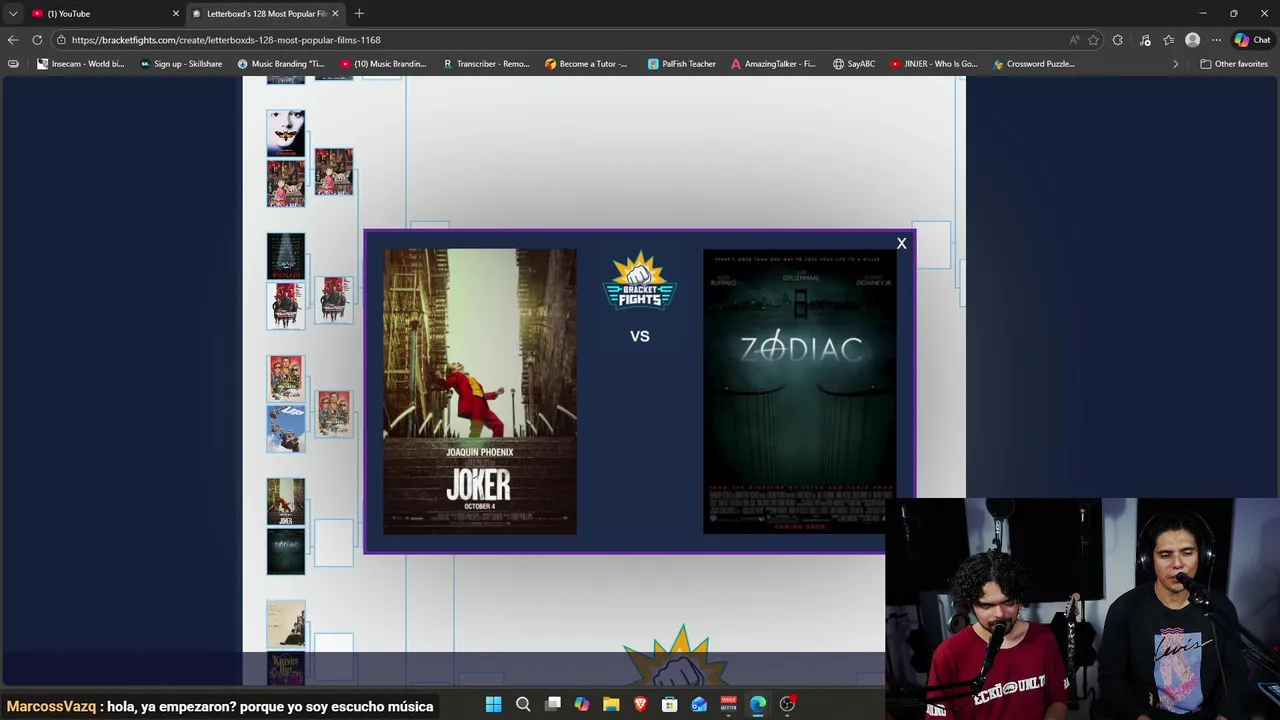This screenshot has height=720, width=1280.
Task: Close the YouTube tab
Action: click(x=176, y=13)
